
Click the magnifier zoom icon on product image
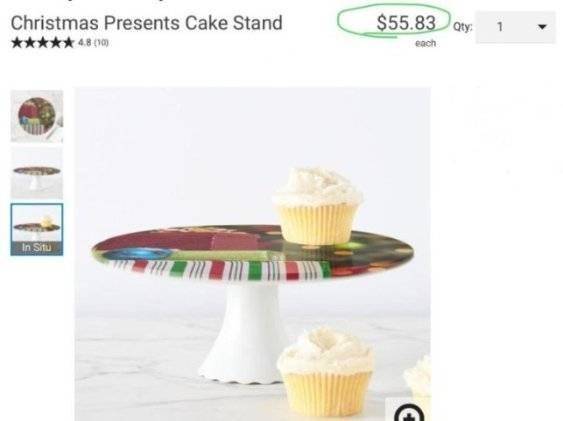coord(409,412)
